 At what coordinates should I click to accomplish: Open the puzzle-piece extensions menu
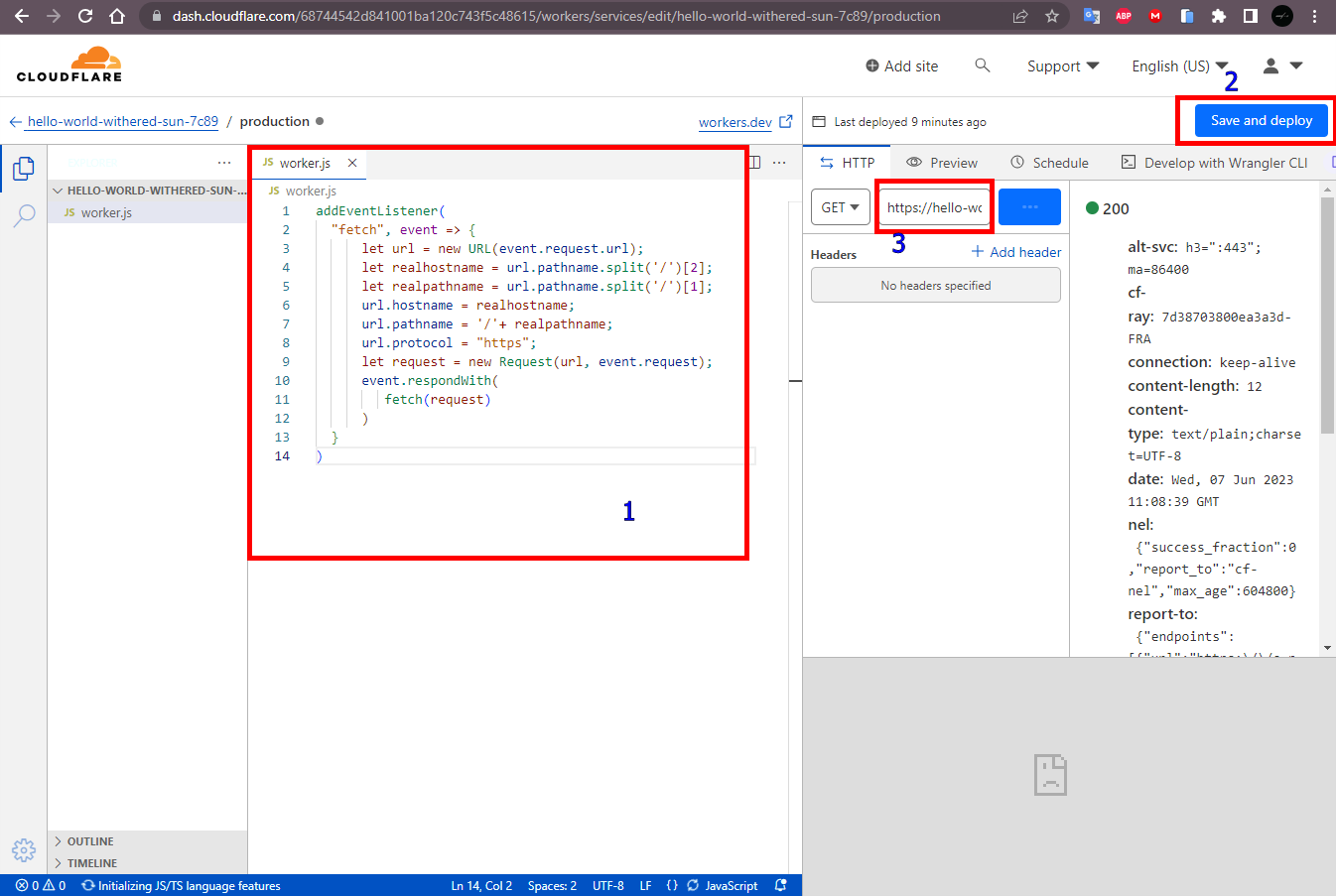point(1219,16)
